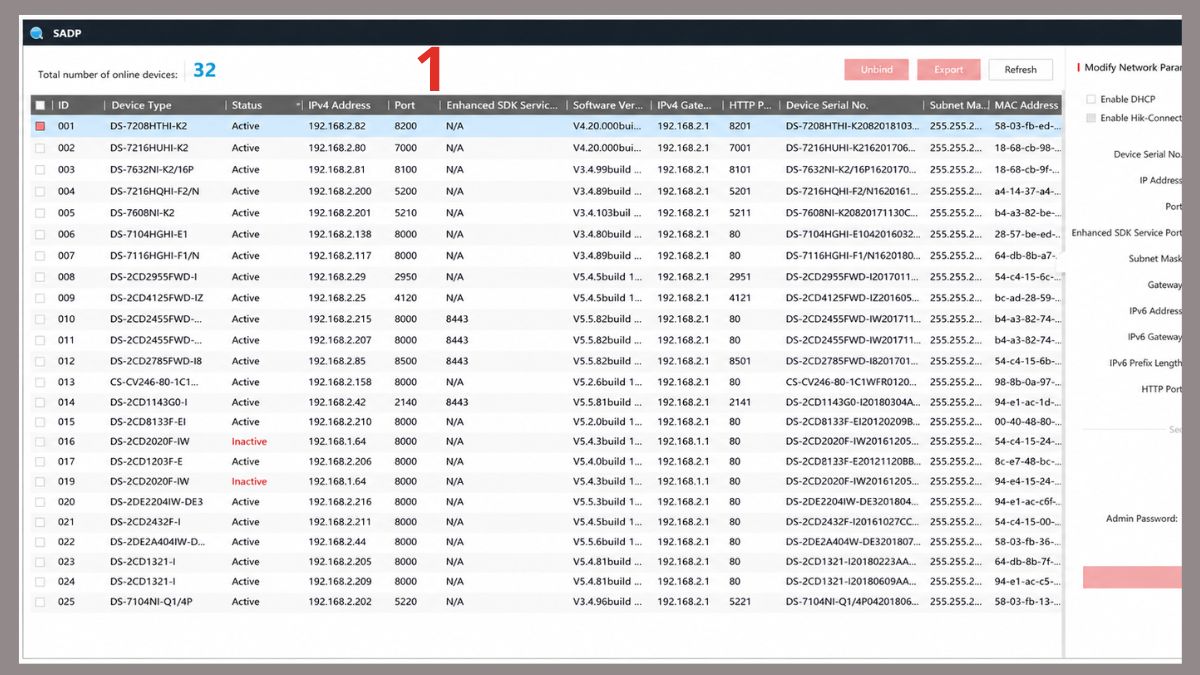Check the box for device 020
The width and height of the screenshot is (1200, 675).
[40, 502]
